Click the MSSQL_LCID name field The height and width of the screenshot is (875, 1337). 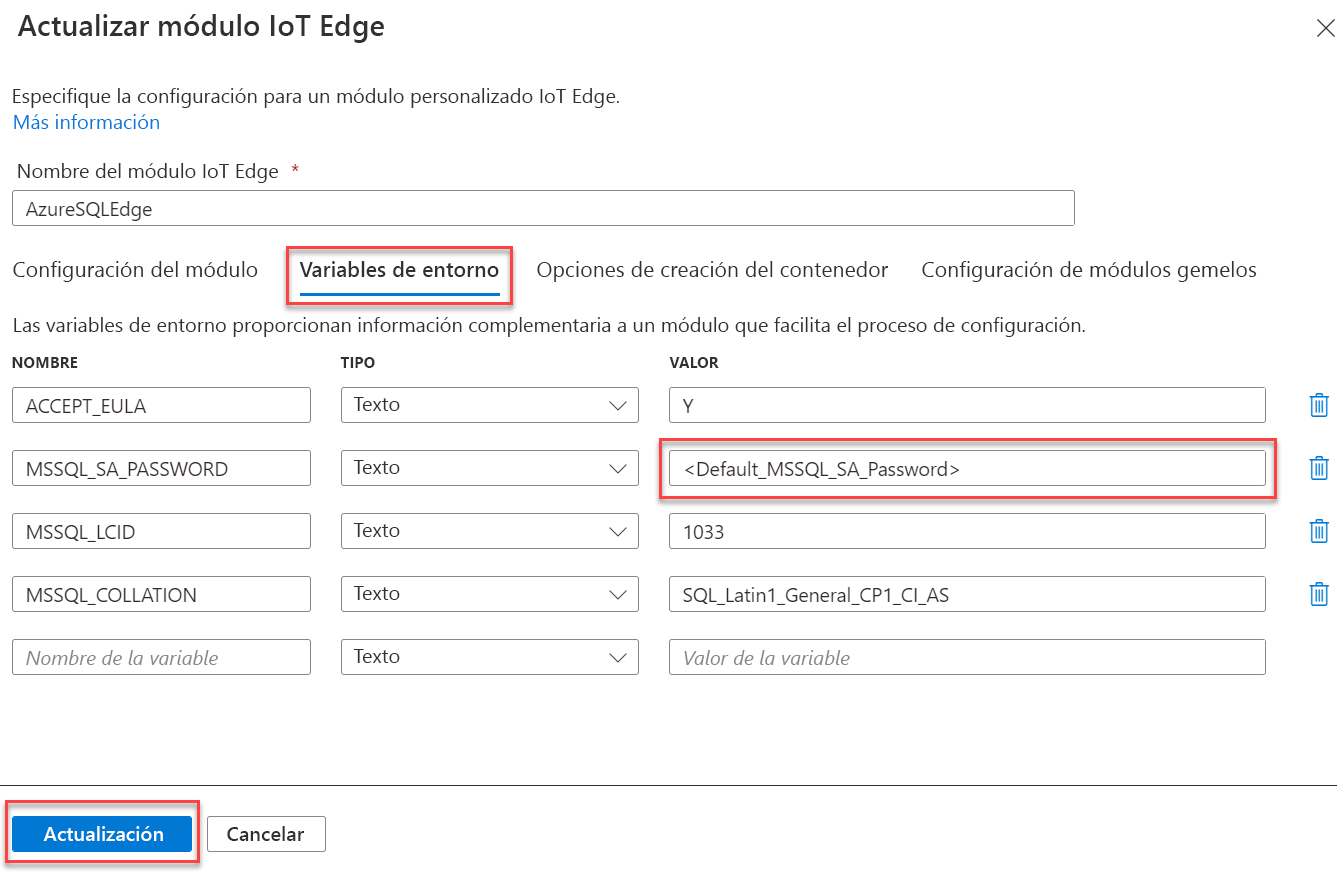[161, 531]
